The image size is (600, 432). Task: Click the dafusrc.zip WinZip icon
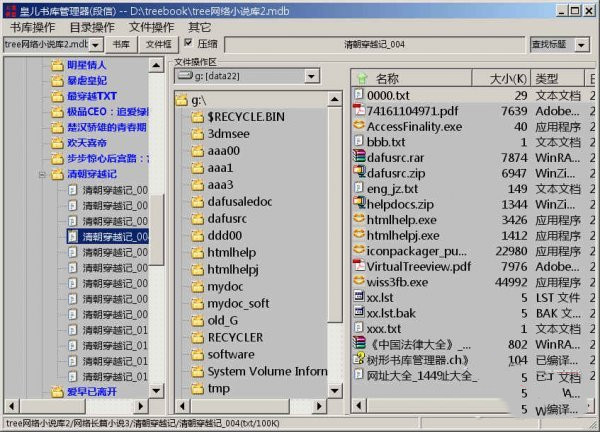(x=359, y=172)
